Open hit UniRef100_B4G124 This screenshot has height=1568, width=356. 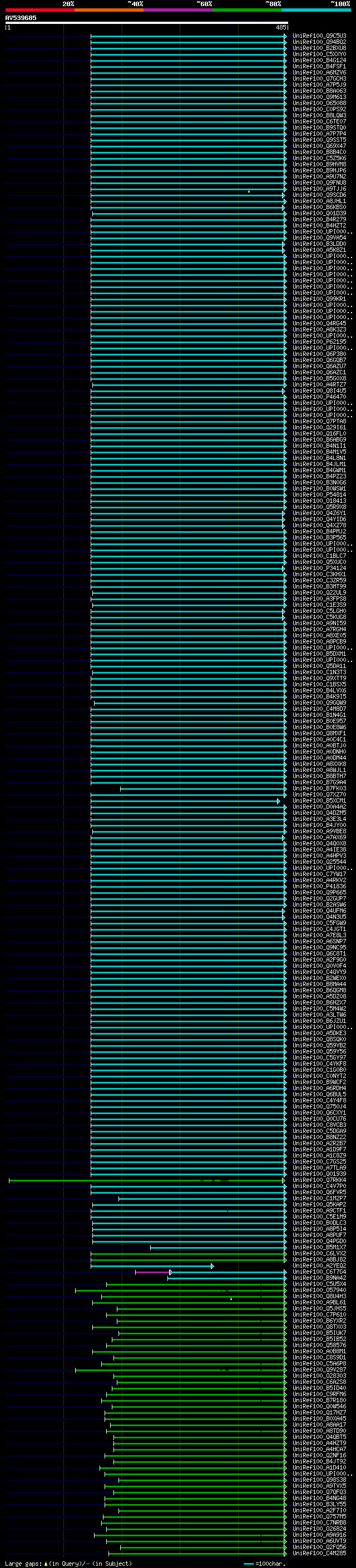319,60
